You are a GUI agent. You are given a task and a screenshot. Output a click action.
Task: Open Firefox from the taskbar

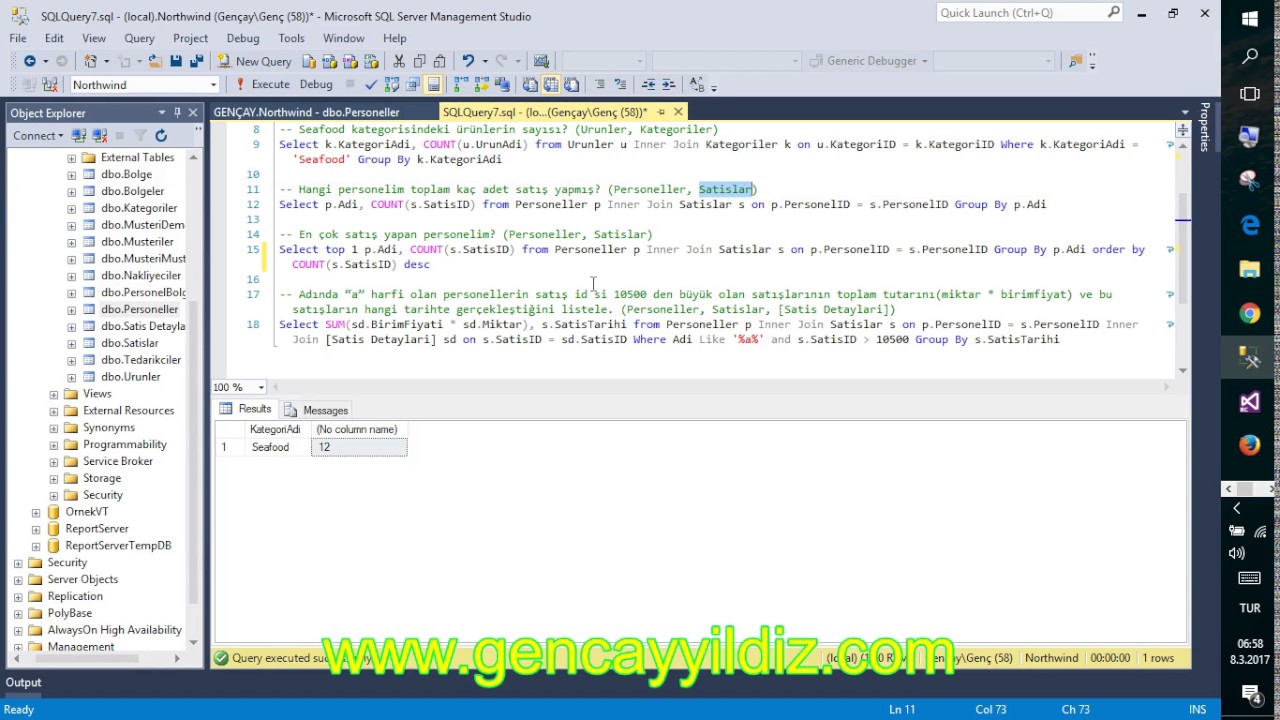click(1250, 445)
